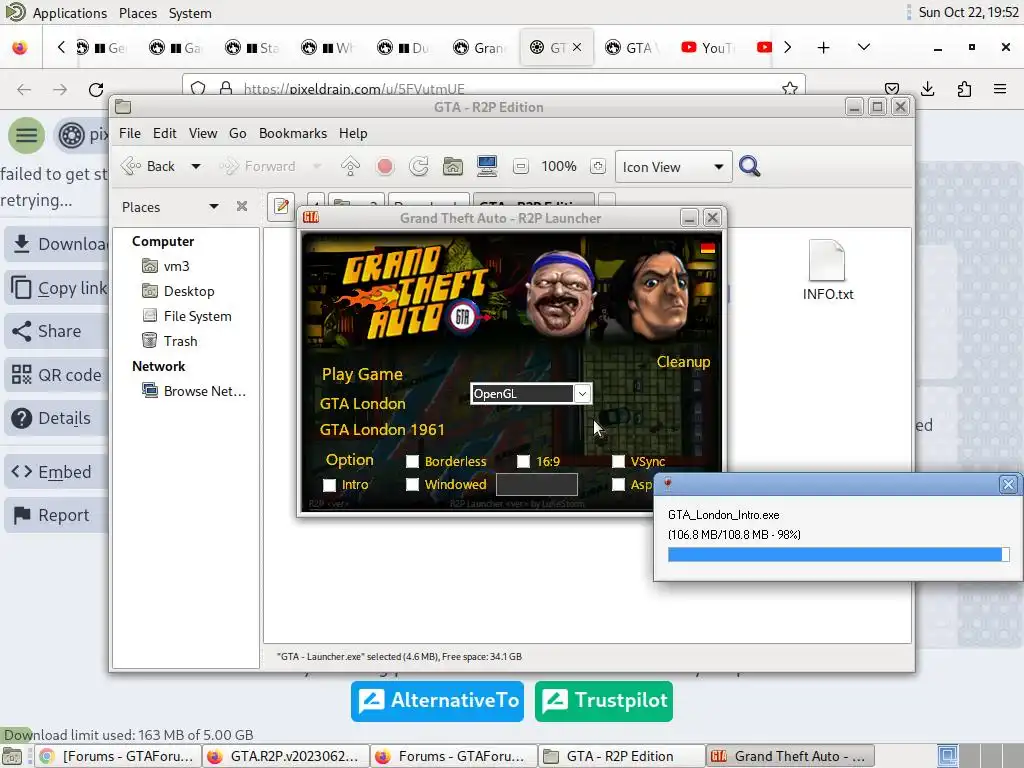Click the Computer toolbar icon
The height and width of the screenshot is (768, 1024).
(487, 167)
